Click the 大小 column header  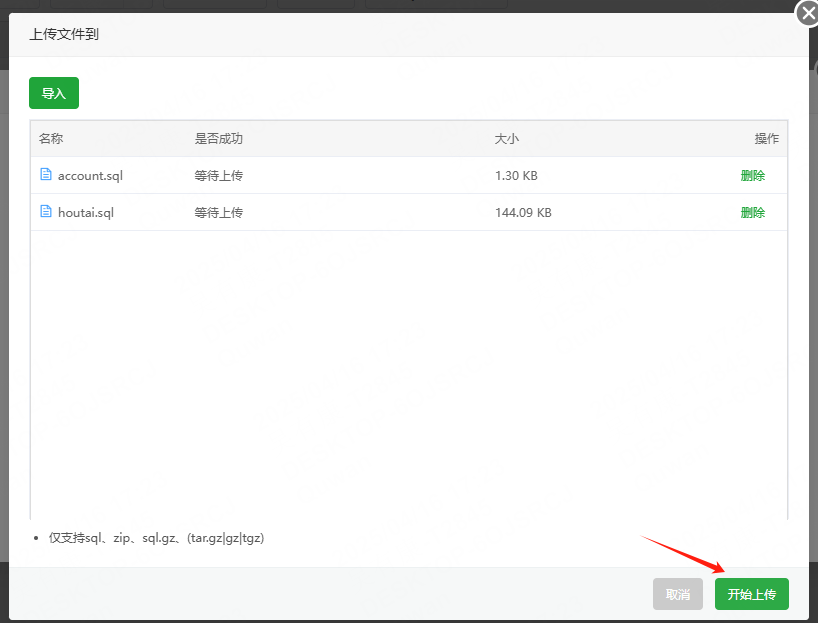click(x=507, y=139)
